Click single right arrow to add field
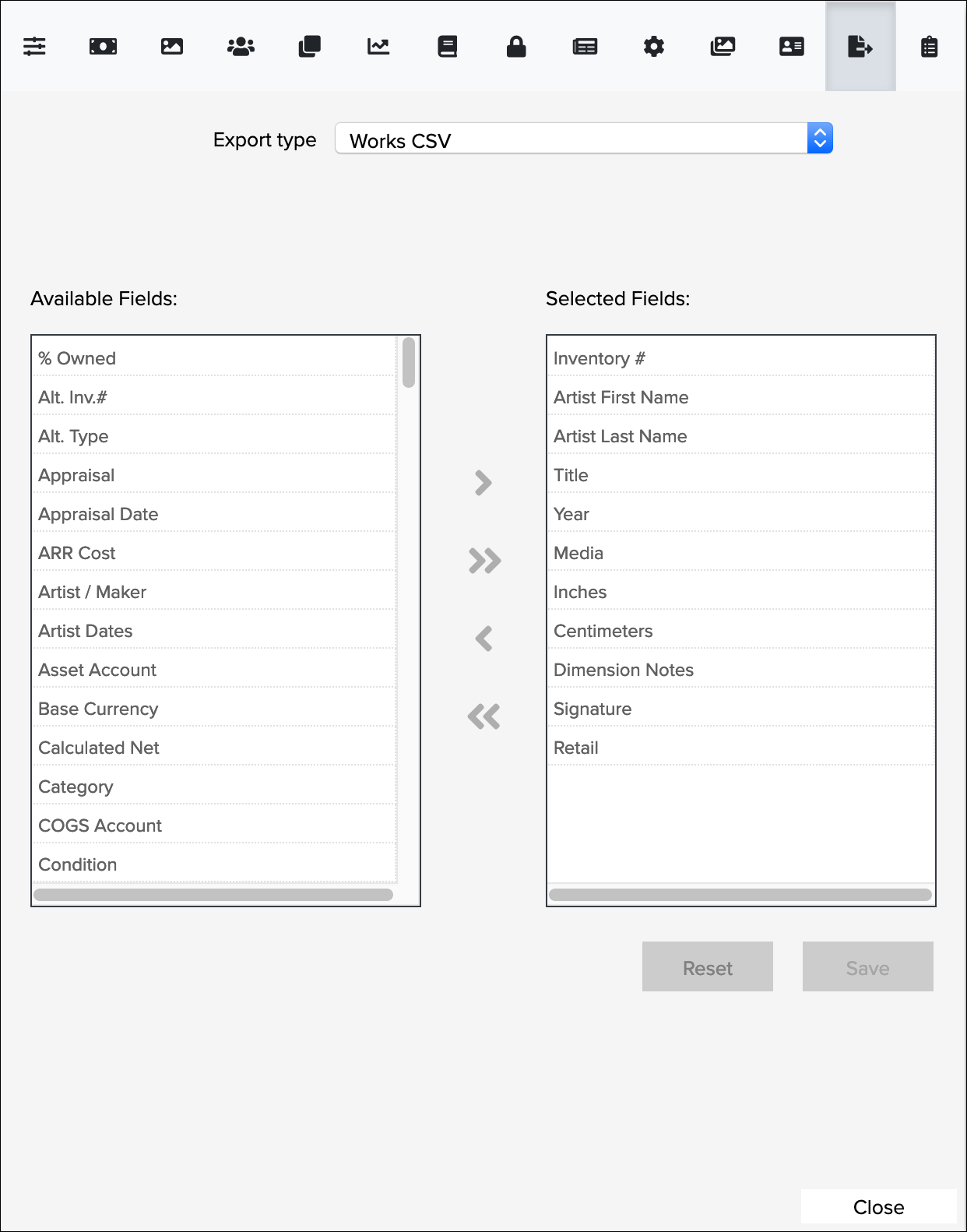Screen dimensions: 967x1232 [x=483, y=483]
